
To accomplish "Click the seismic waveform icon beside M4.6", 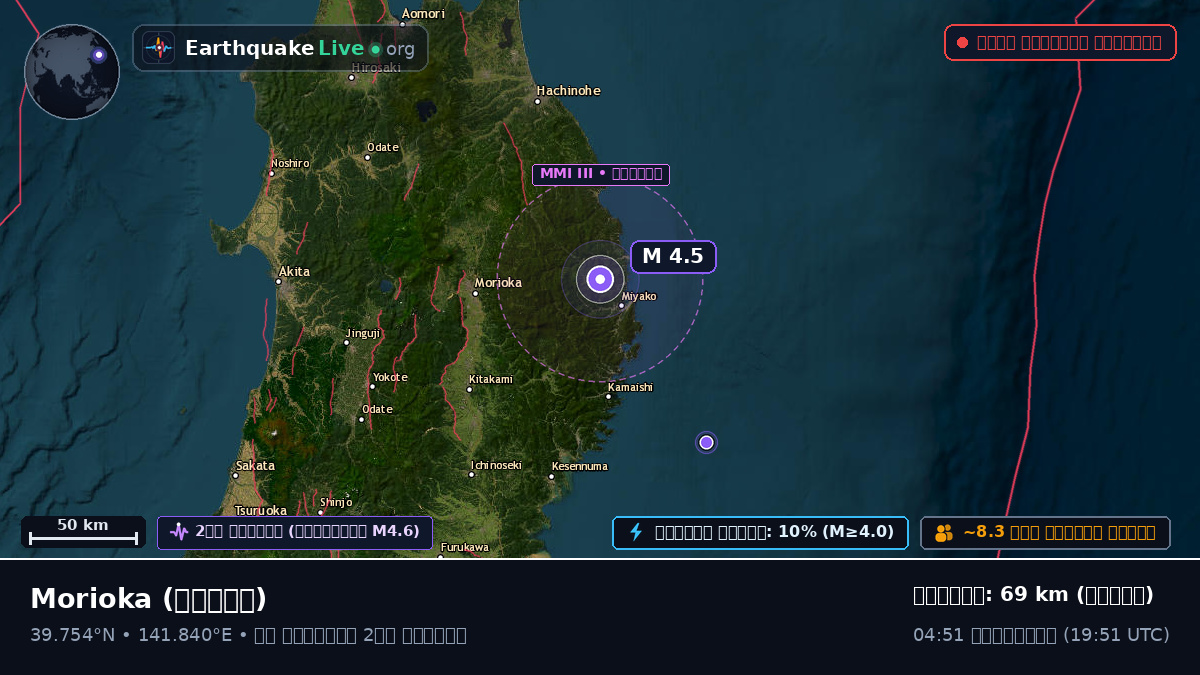I will [x=179, y=532].
